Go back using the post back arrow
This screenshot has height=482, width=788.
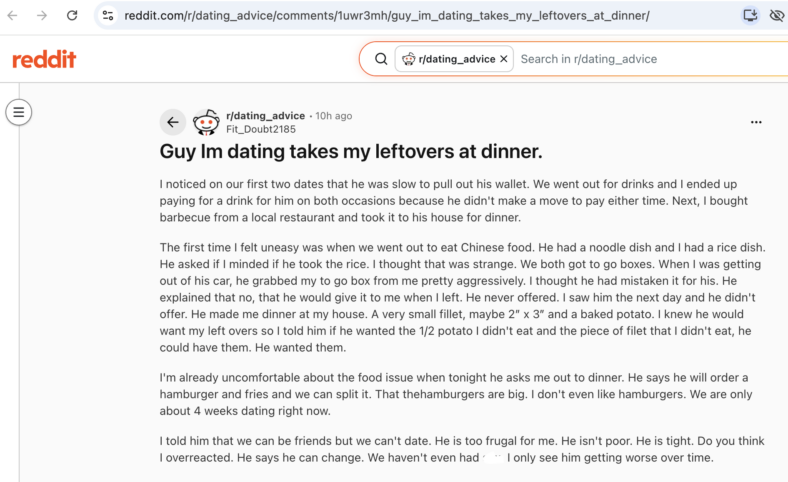point(173,122)
